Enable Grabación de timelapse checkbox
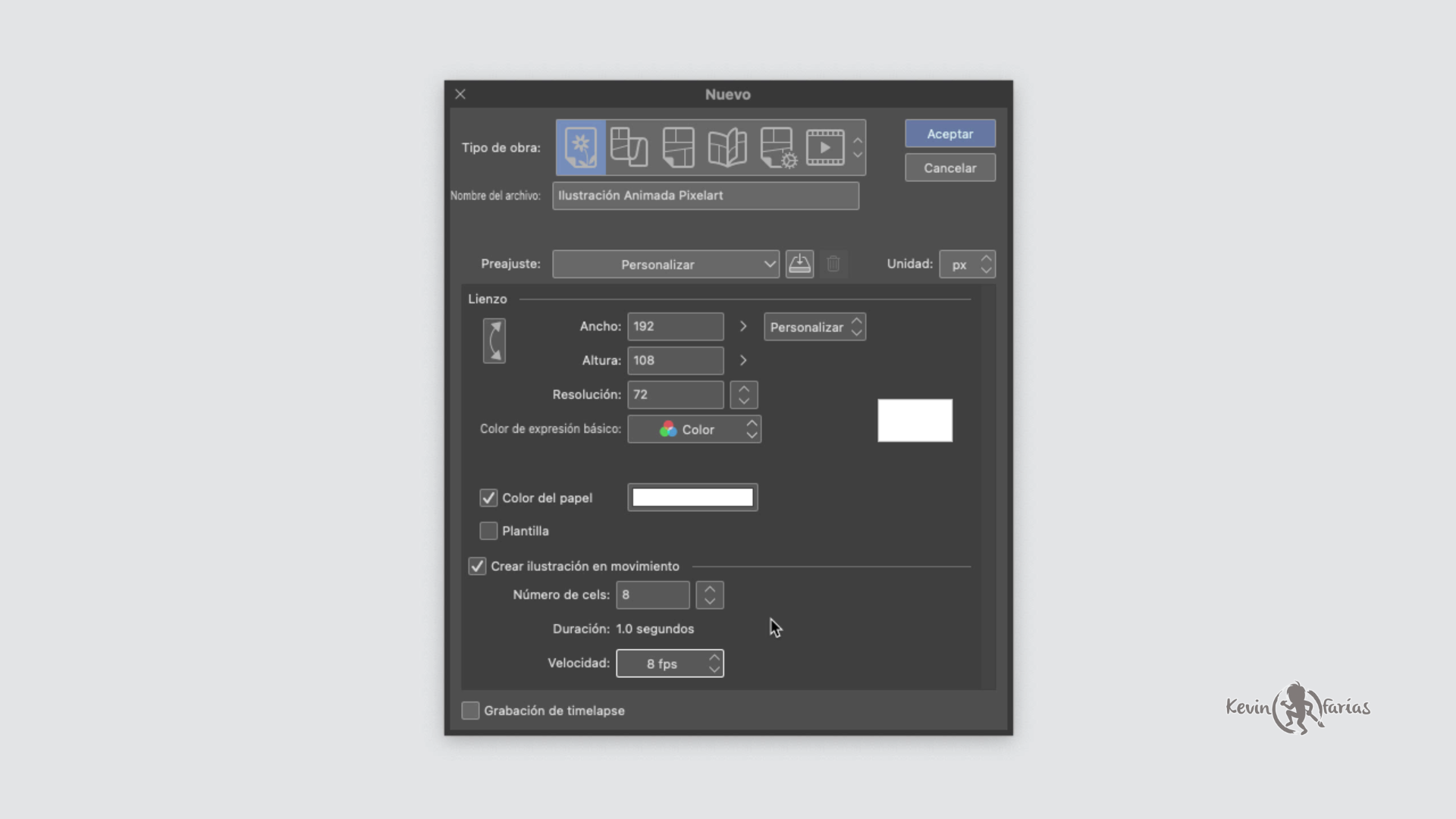This screenshot has height=819, width=1456. (470, 711)
